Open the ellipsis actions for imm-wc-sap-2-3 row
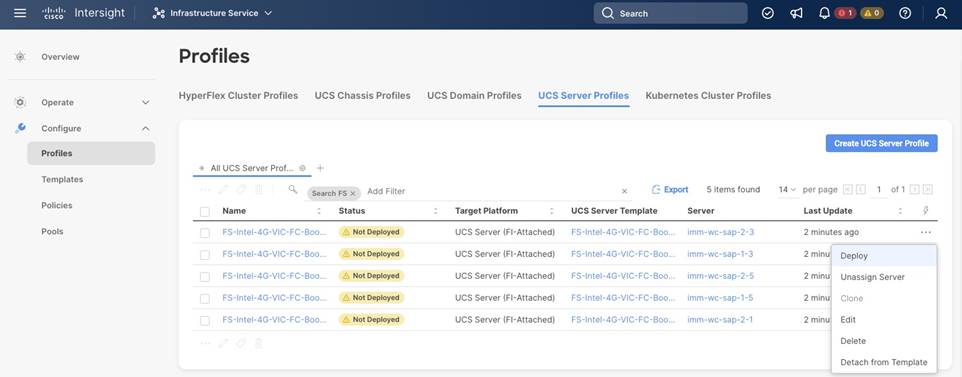 [x=926, y=232]
